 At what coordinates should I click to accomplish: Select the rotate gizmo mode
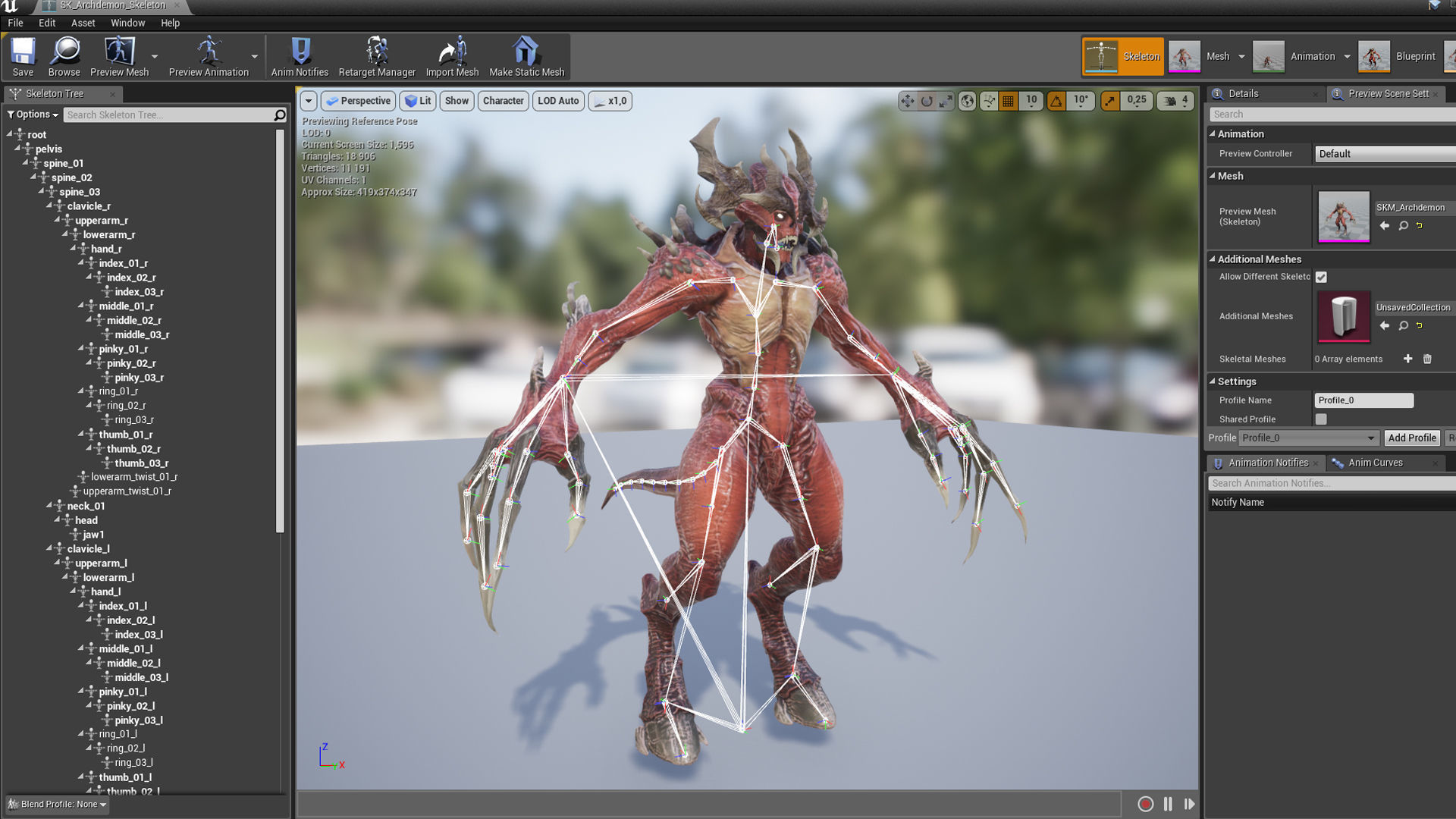[x=927, y=101]
